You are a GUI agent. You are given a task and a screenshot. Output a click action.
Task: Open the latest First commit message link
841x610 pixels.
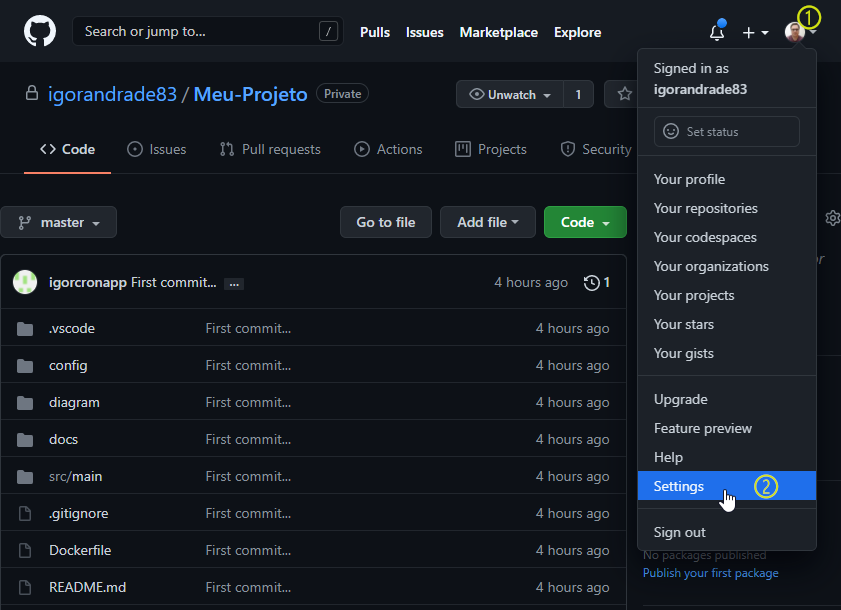tap(174, 282)
